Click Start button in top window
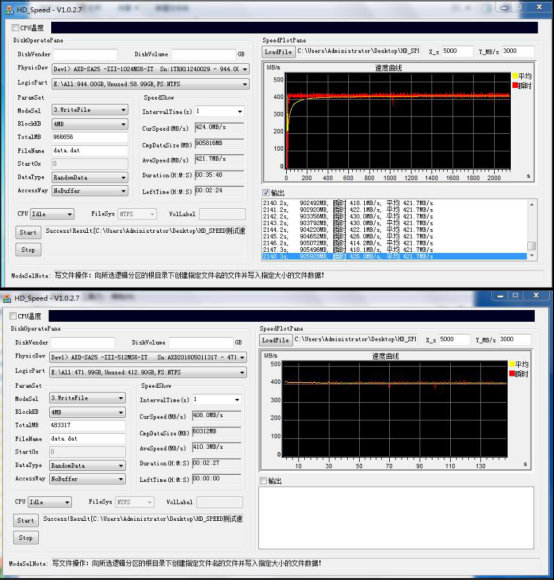Viewport: 554px width, 580px height. (x=28, y=232)
